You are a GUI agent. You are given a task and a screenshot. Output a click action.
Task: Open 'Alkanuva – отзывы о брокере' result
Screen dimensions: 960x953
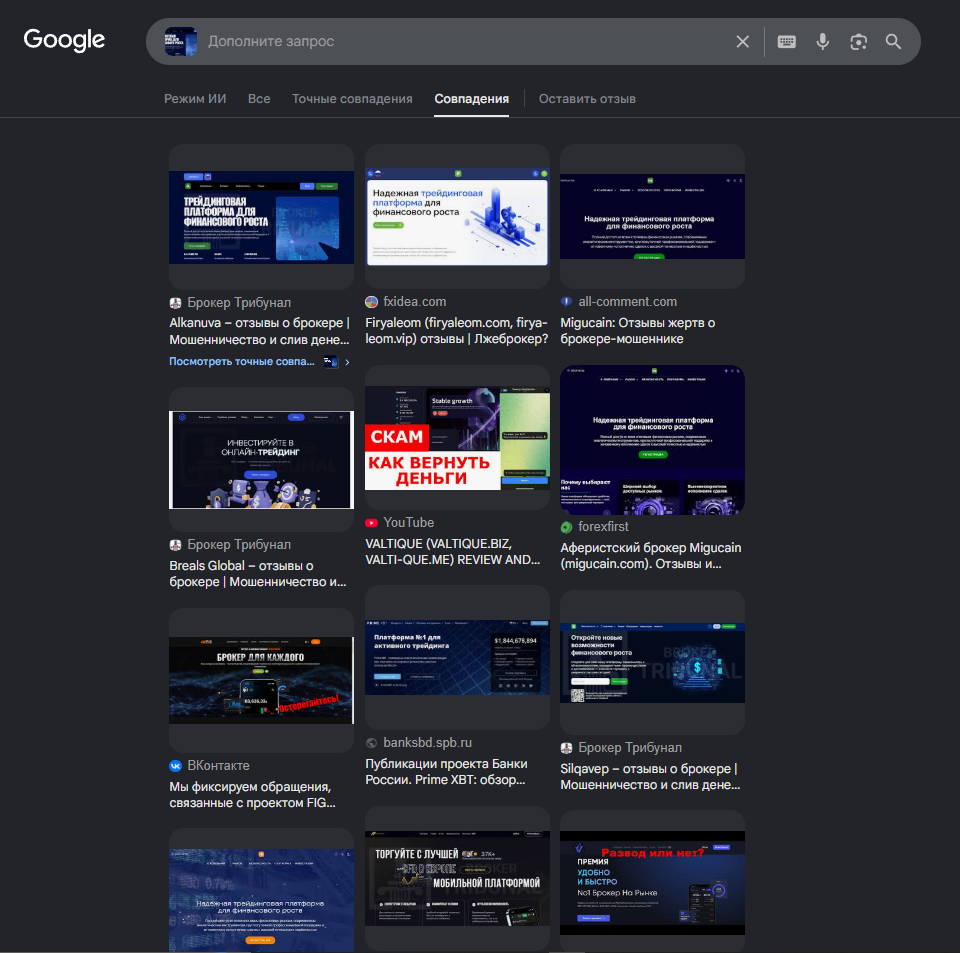click(260, 331)
